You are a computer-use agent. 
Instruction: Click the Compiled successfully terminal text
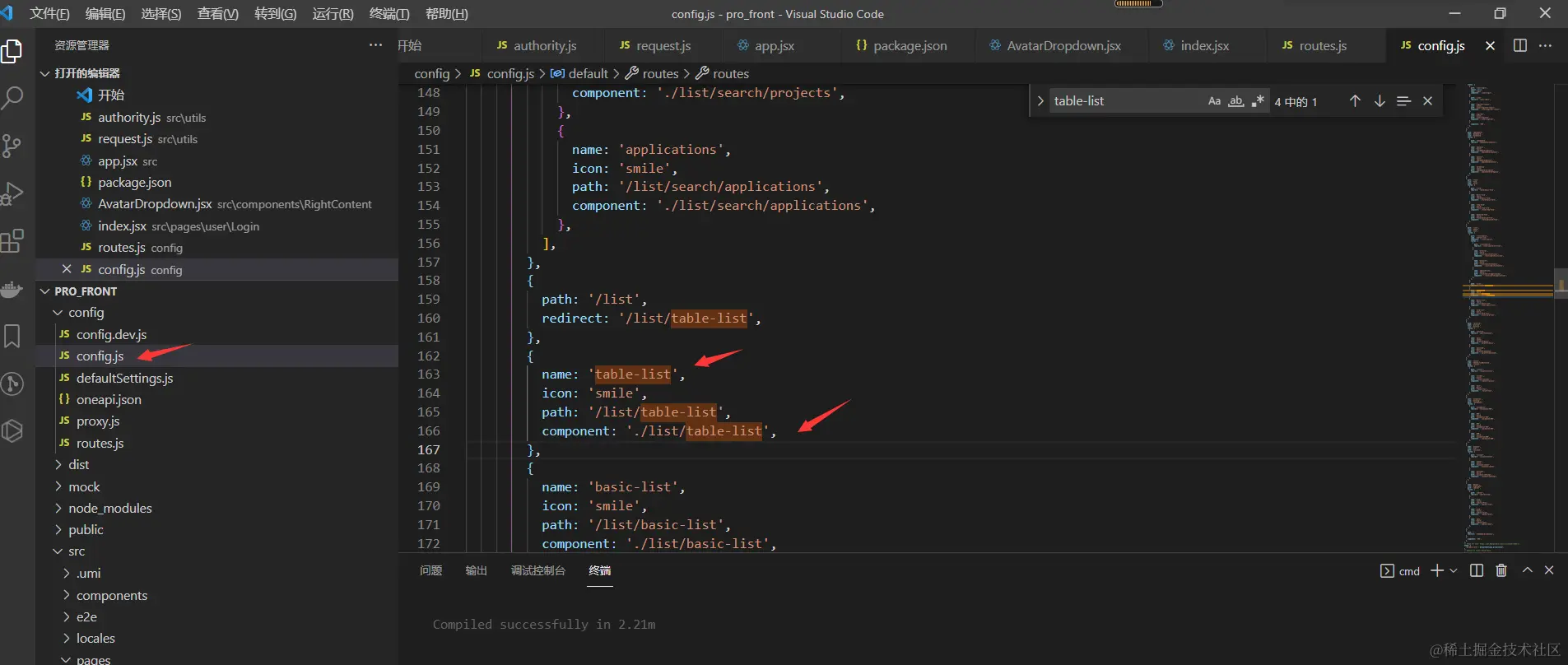pos(544,625)
